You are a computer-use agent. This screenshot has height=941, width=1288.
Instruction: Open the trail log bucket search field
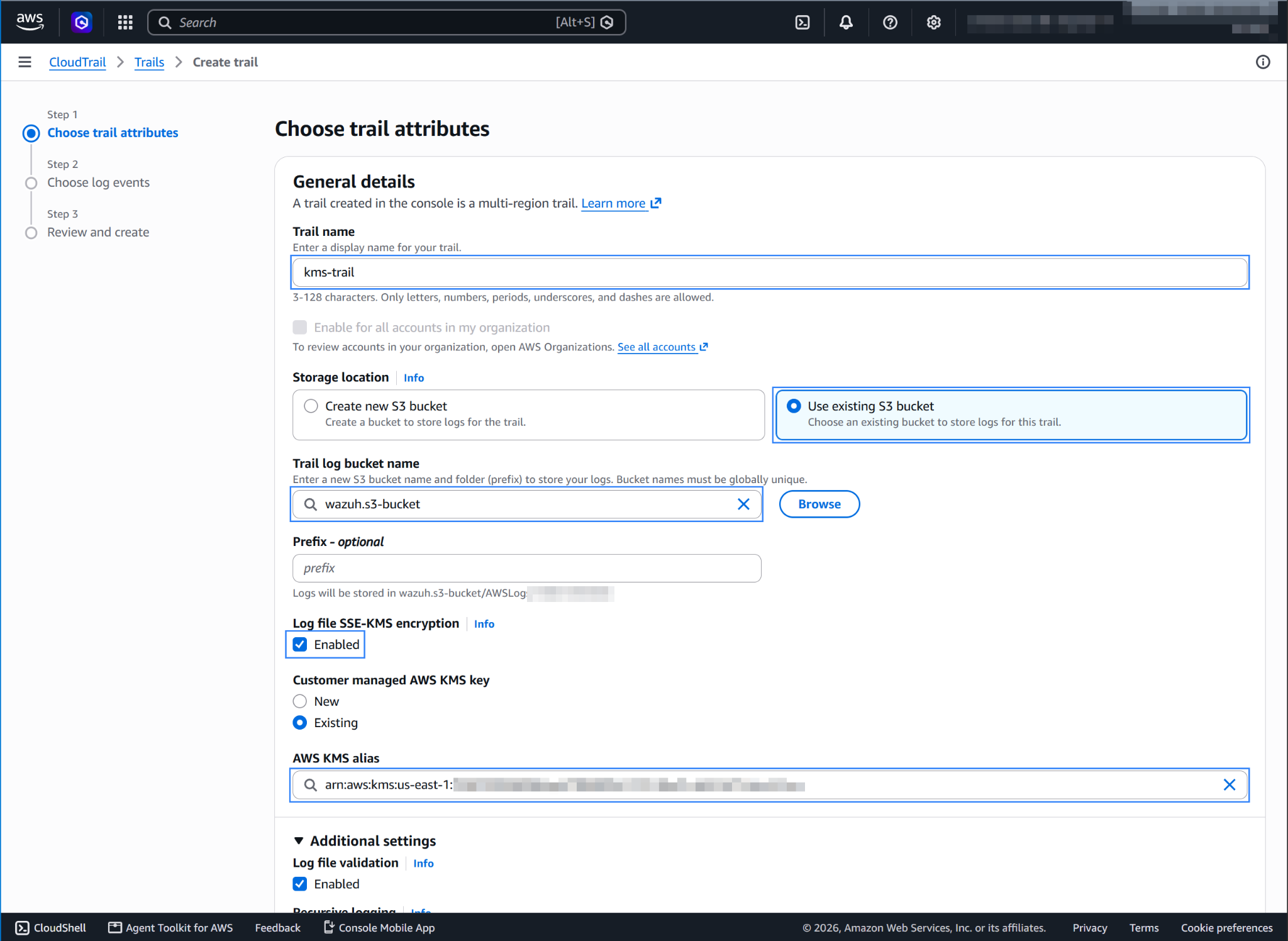pyautogui.click(x=527, y=504)
